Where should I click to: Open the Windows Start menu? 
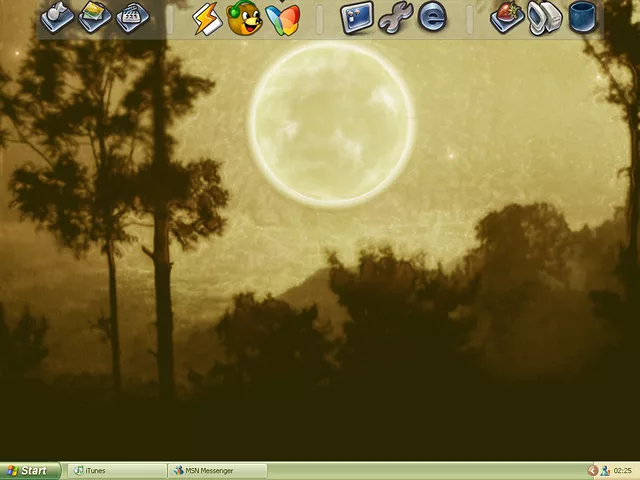click(x=27, y=470)
